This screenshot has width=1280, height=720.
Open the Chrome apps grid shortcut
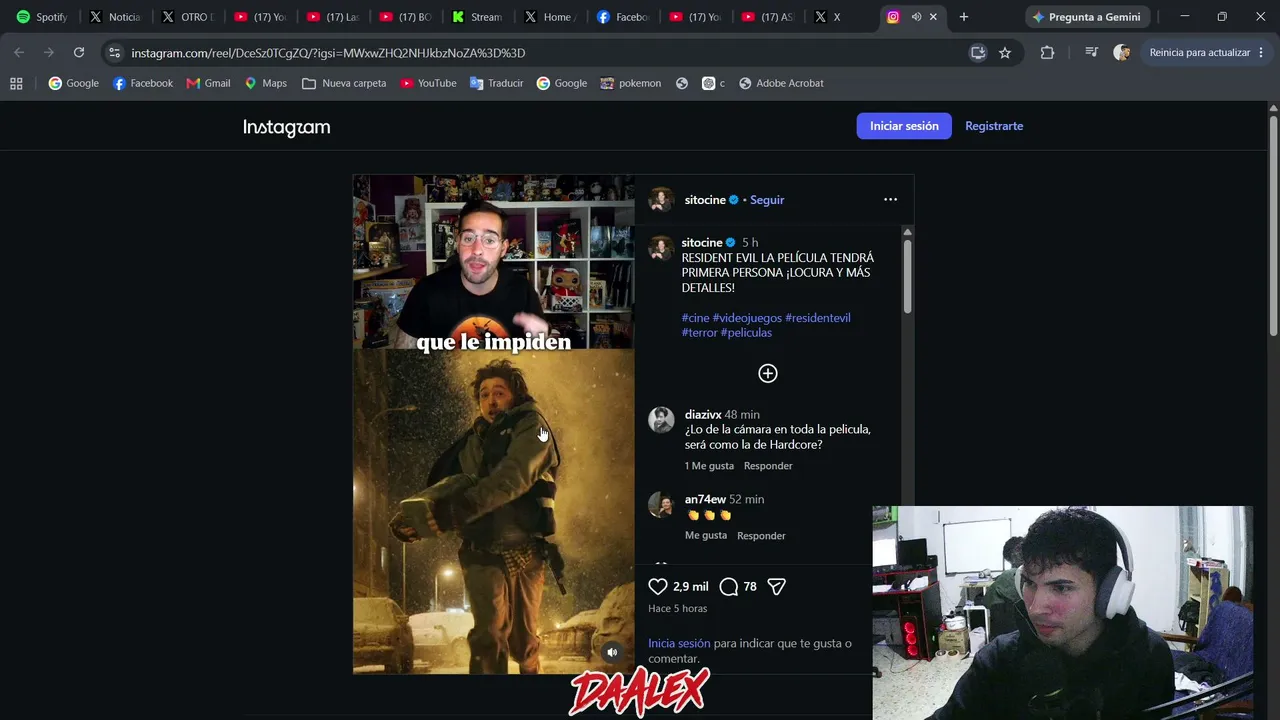coord(16,83)
